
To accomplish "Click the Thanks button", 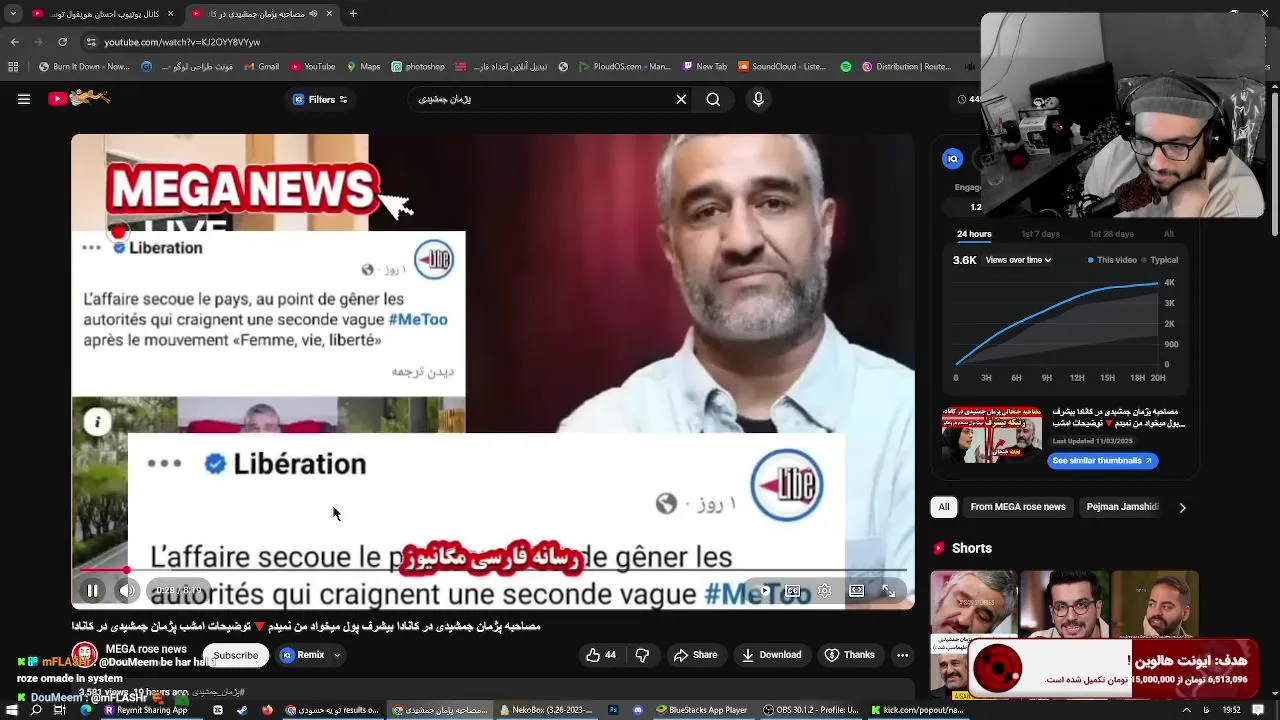I will 849,655.
